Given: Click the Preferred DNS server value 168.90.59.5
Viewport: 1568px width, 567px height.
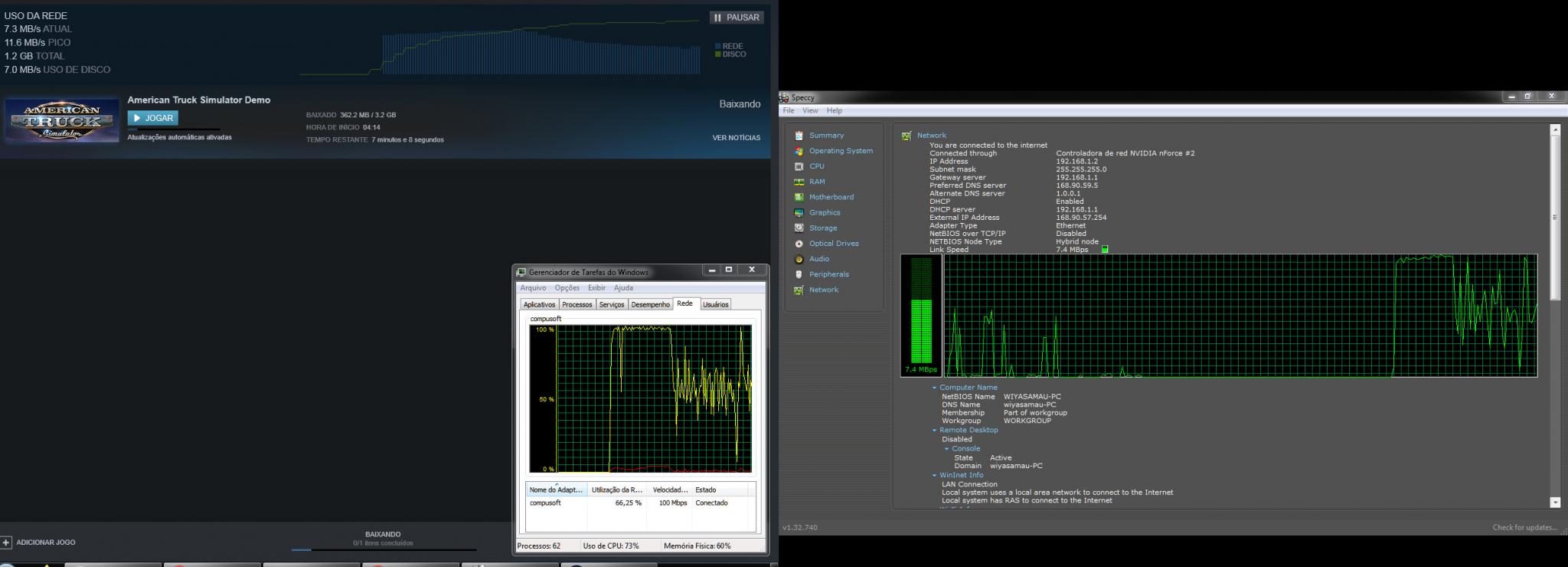Looking at the screenshot, I should point(1076,185).
